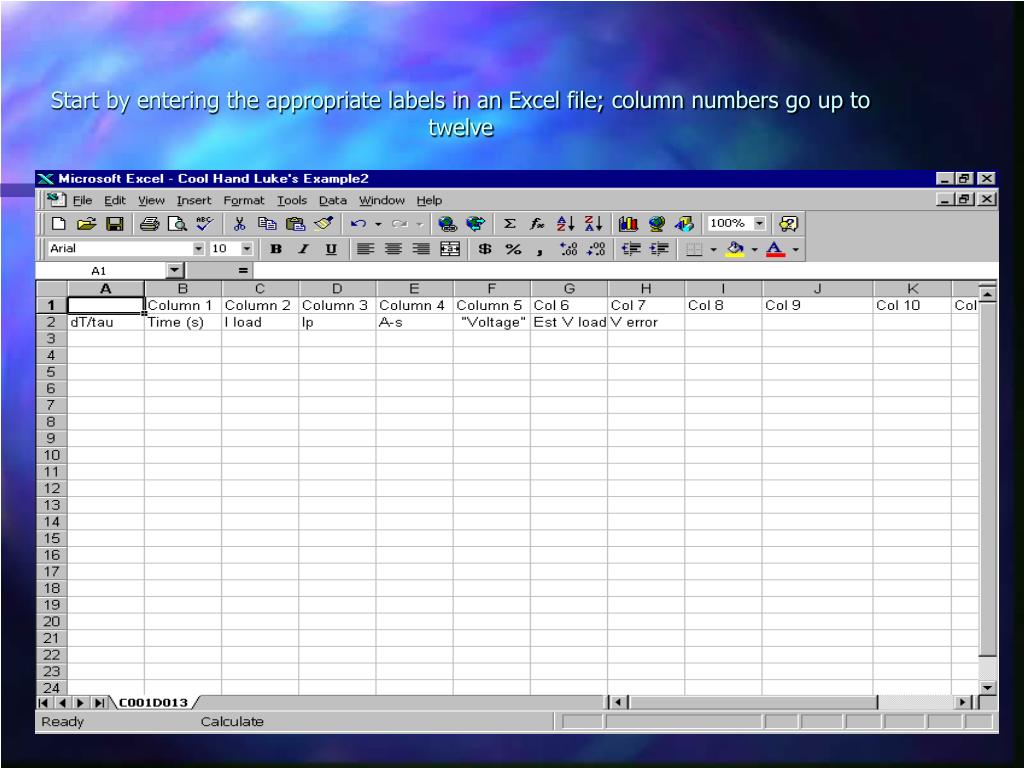Open the Office Assistant help icon
This screenshot has height=768, width=1024.
788,224
